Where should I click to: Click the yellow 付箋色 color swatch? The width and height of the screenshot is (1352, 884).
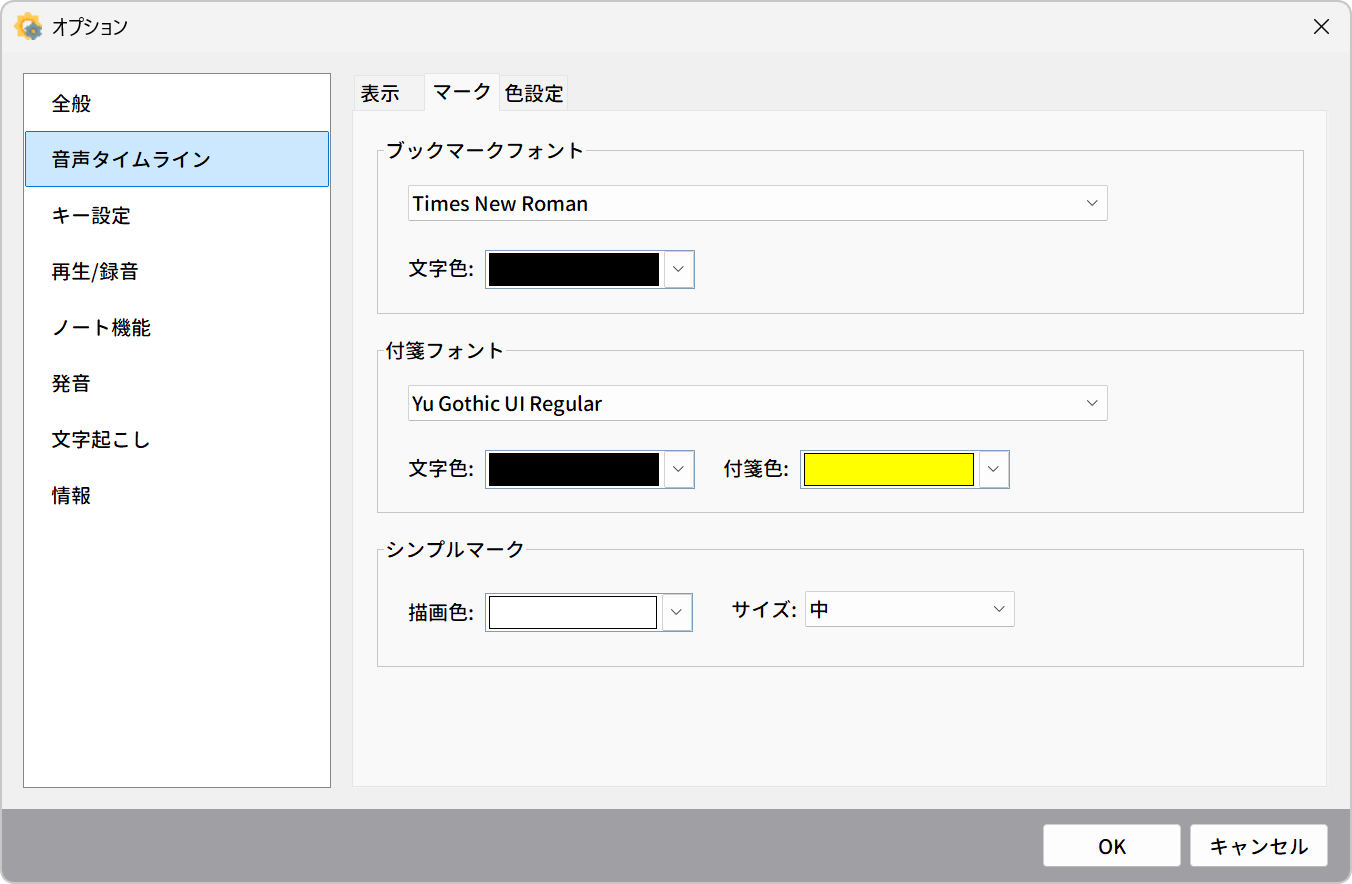[889, 470]
